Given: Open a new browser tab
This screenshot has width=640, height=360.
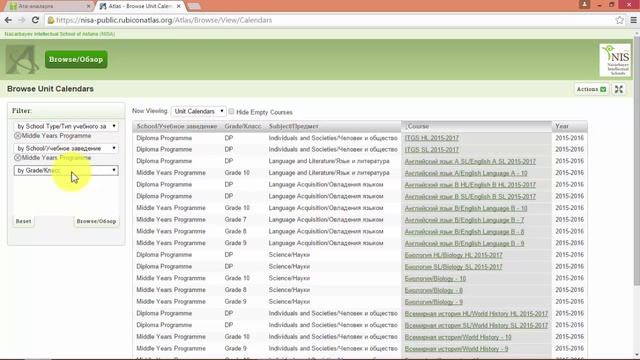Looking at the screenshot, I should (194, 6).
